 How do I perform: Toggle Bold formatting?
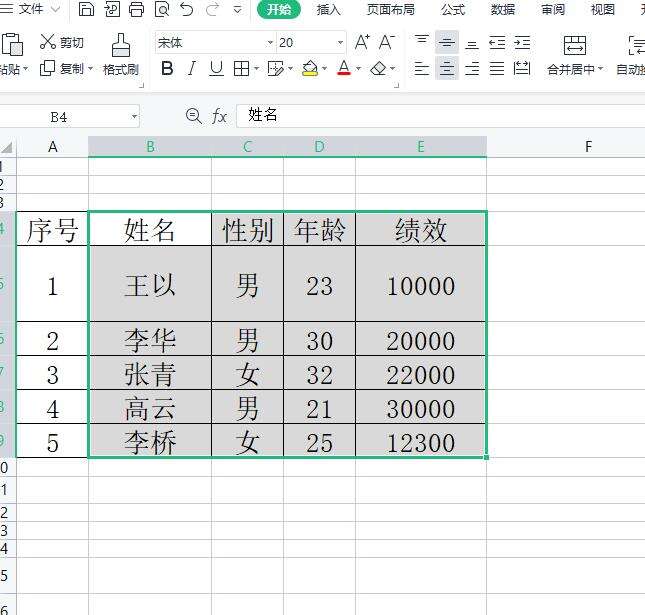(167, 69)
